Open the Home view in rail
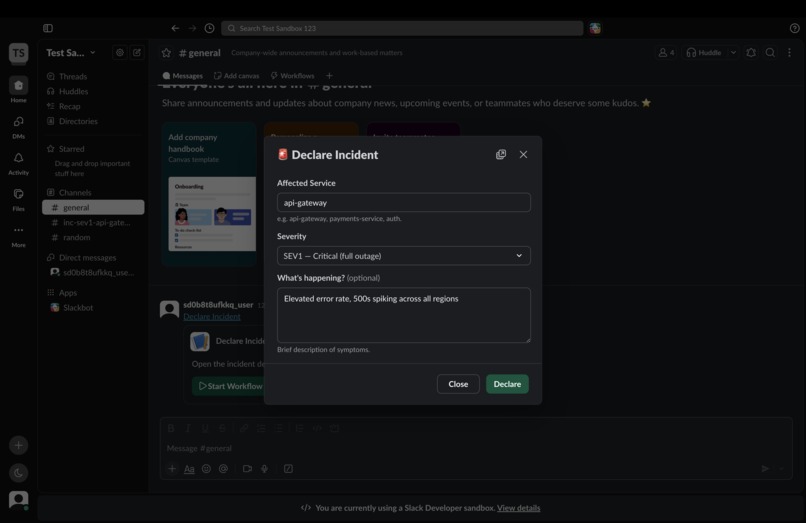The width and height of the screenshot is (806, 523). coord(19,90)
